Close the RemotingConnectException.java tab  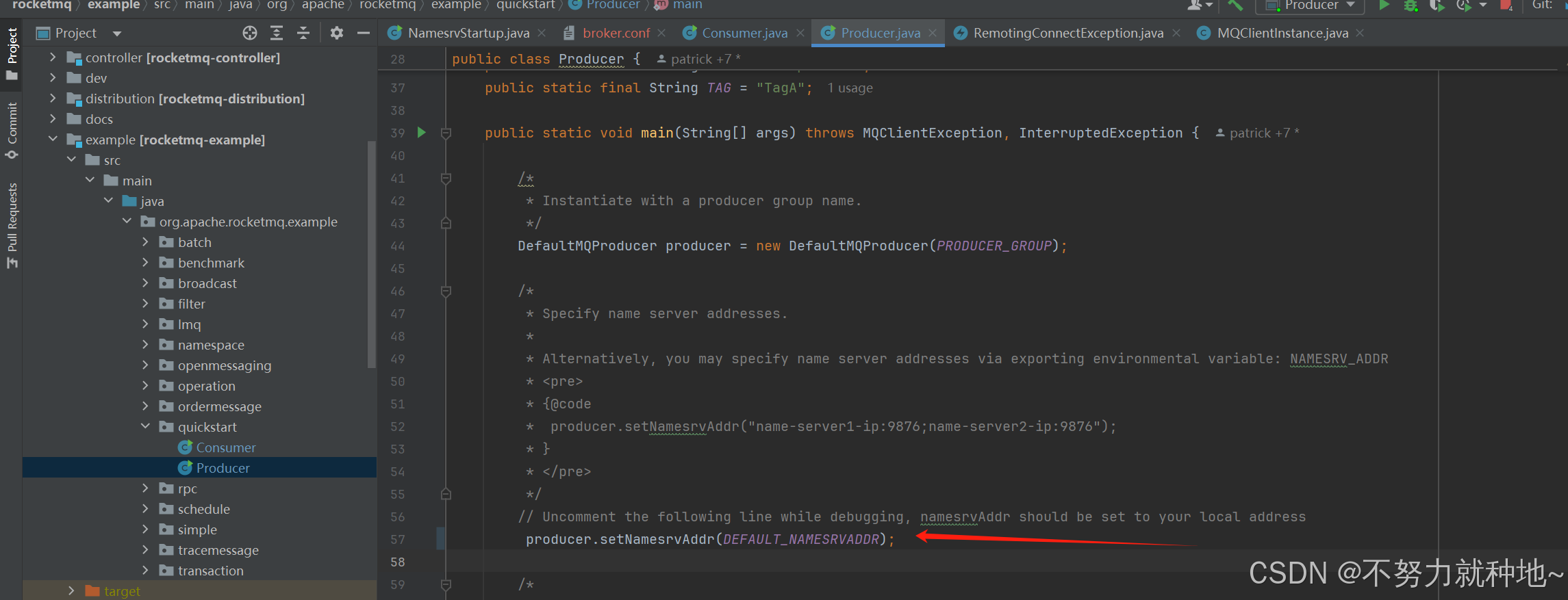pos(1176,33)
